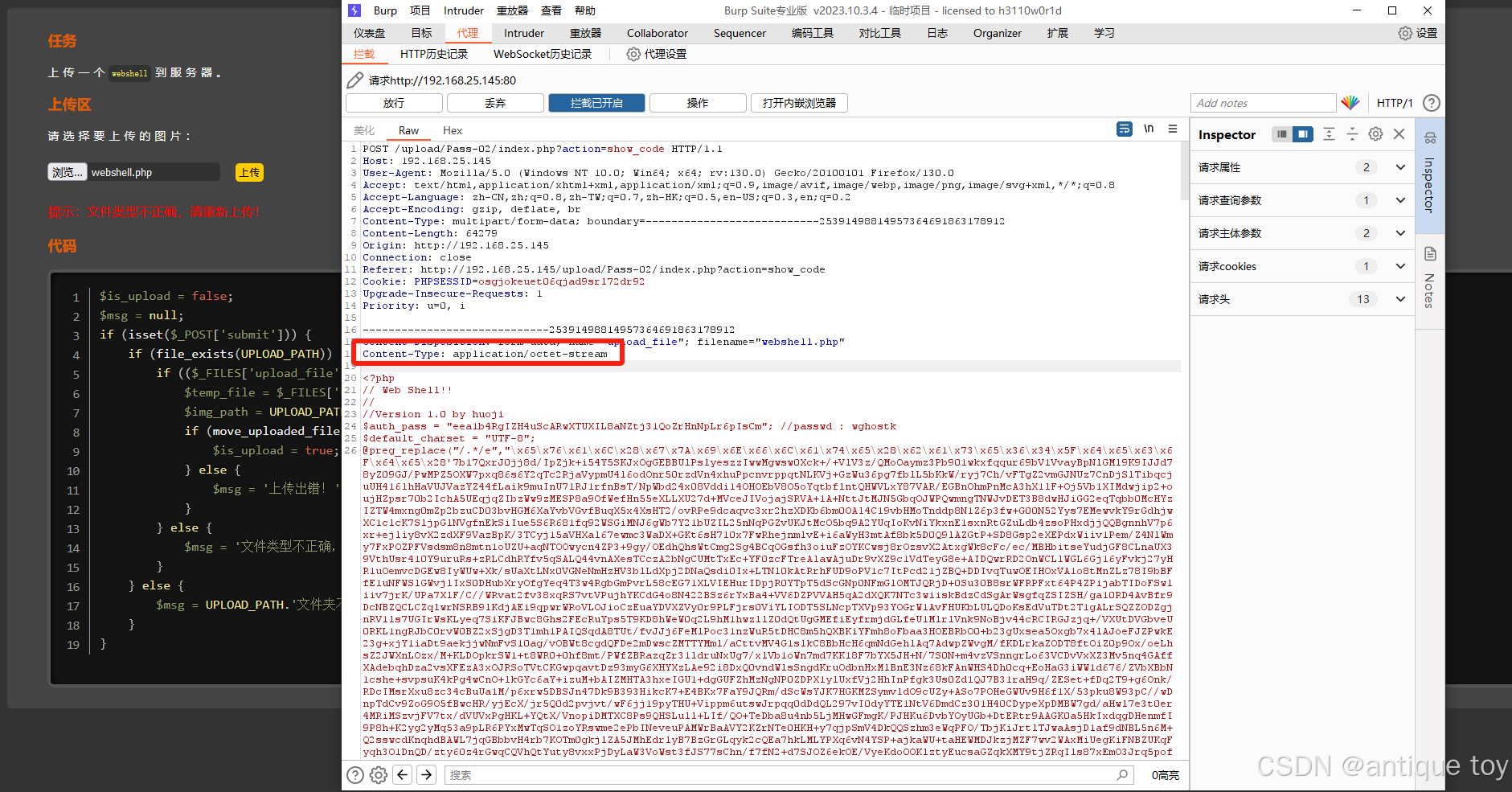Screen dimensions: 1512x792
Task: Click Inspector collapse all sections icon
Action: (x=1352, y=134)
